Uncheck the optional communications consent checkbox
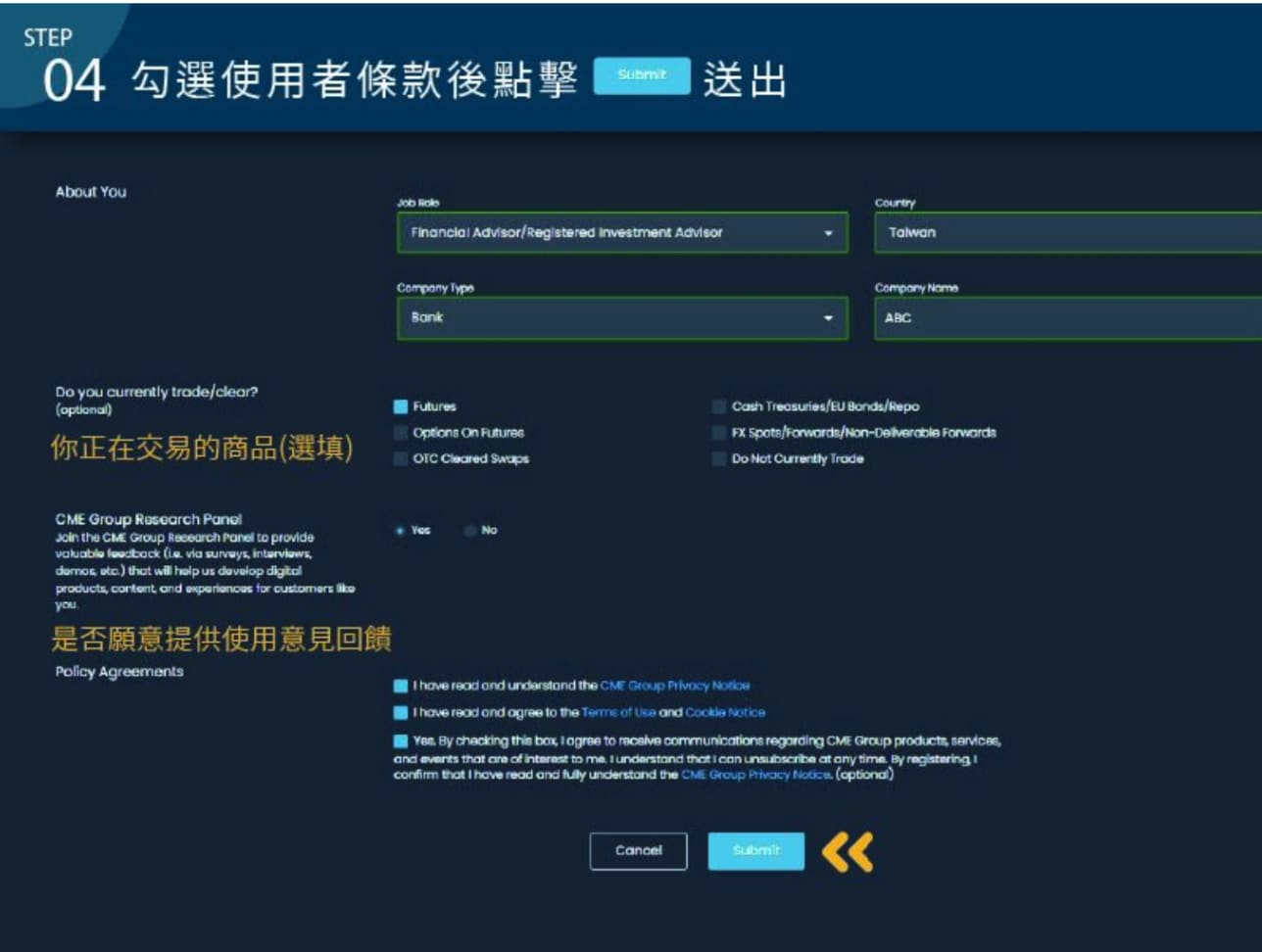 pyautogui.click(x=401, y=741)
